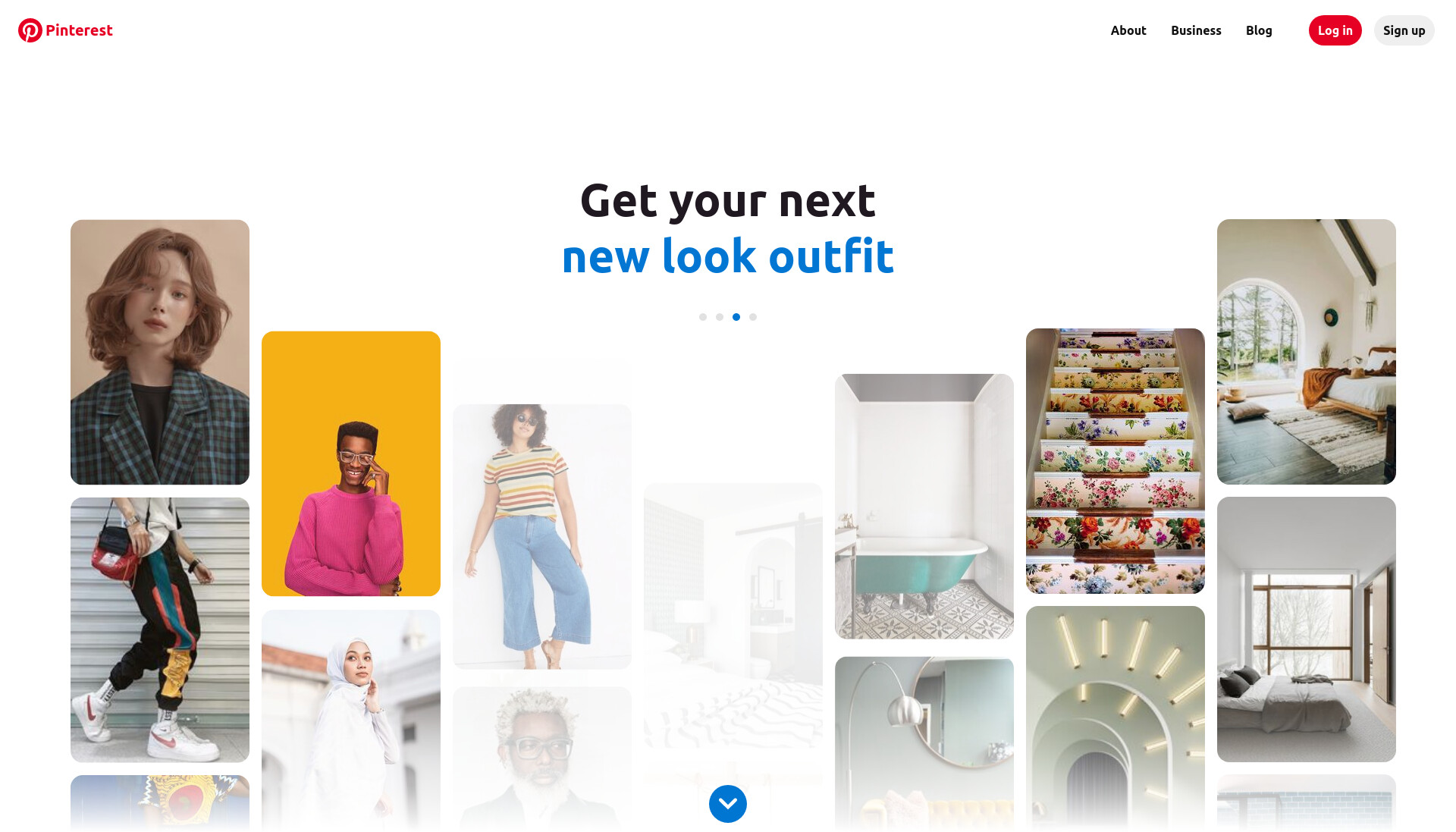Click the blue down-arrow circle button
This screenshot has height=832, width=1456.
(728, 804)
